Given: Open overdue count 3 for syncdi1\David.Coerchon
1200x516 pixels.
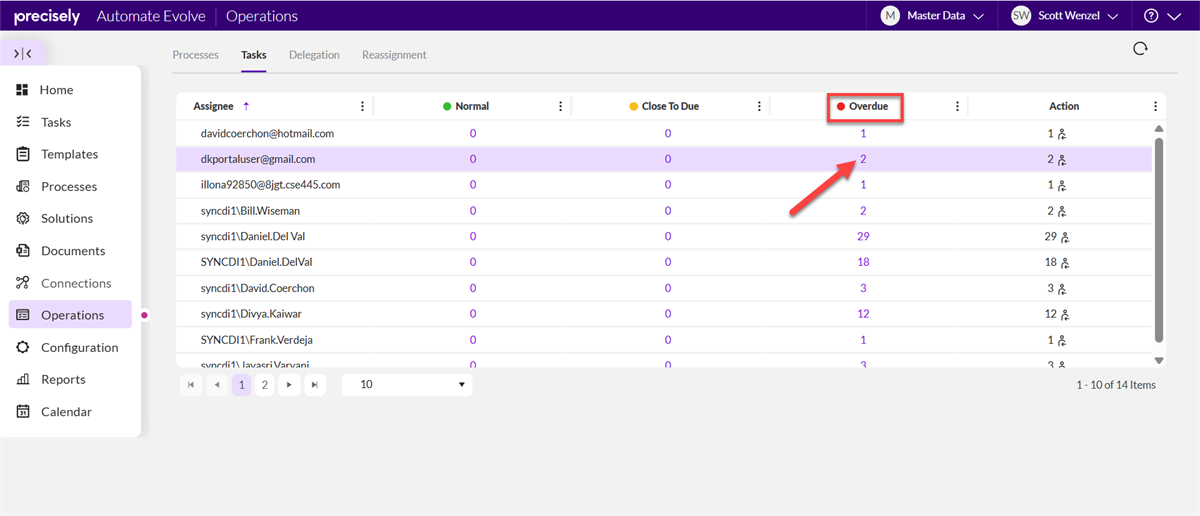Looking at the screenshot, I should click(x=863, y=289).
